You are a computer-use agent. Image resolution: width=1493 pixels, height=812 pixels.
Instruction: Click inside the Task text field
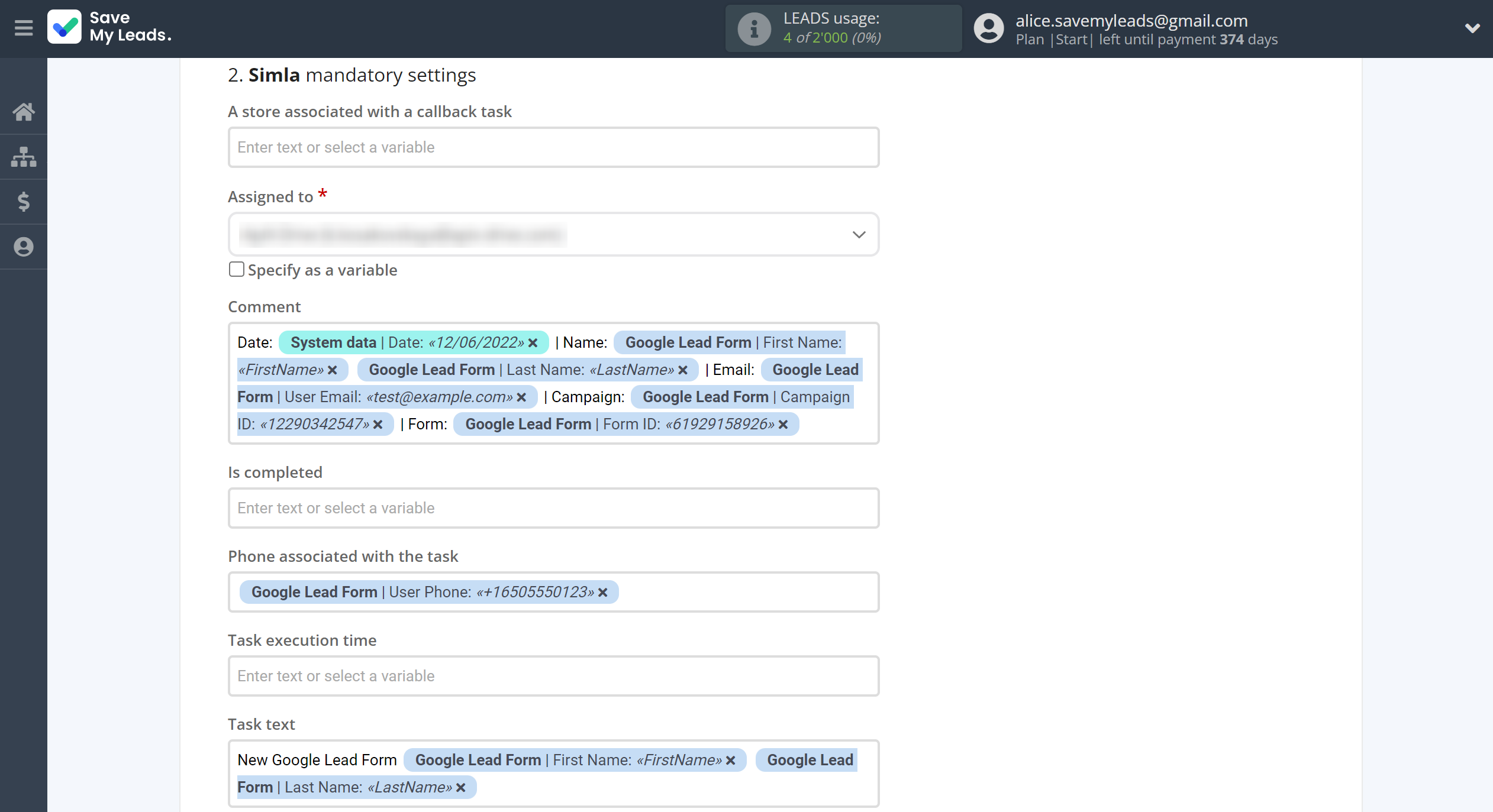[553, 774]
